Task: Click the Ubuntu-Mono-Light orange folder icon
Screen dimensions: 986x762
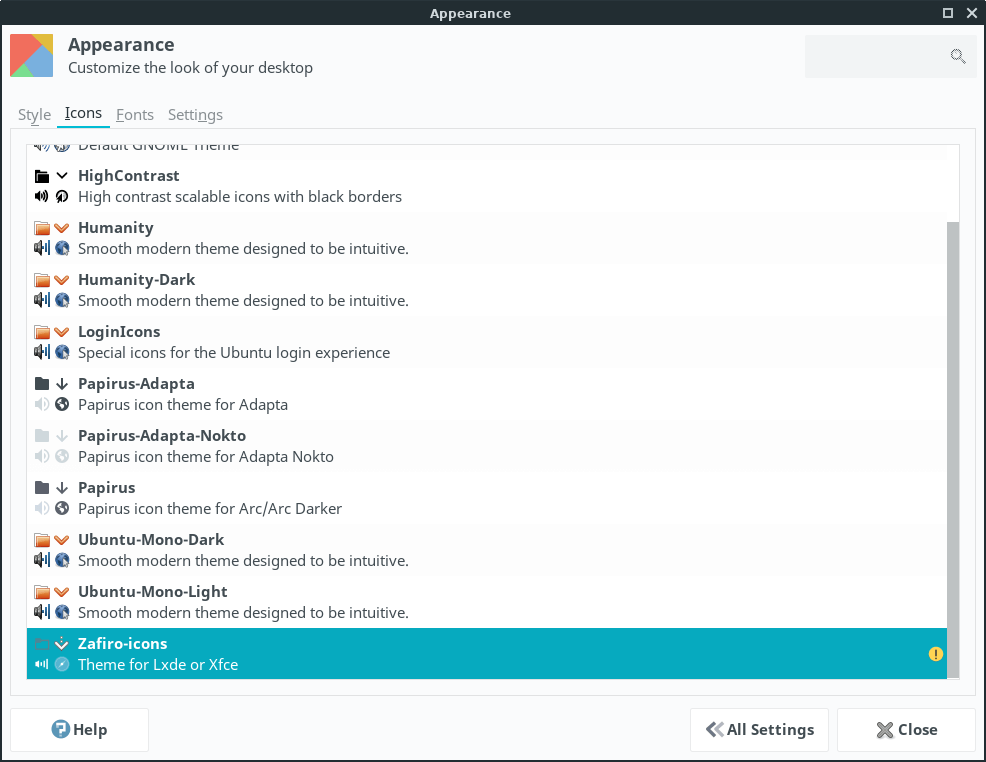Action: coord(42,592)
